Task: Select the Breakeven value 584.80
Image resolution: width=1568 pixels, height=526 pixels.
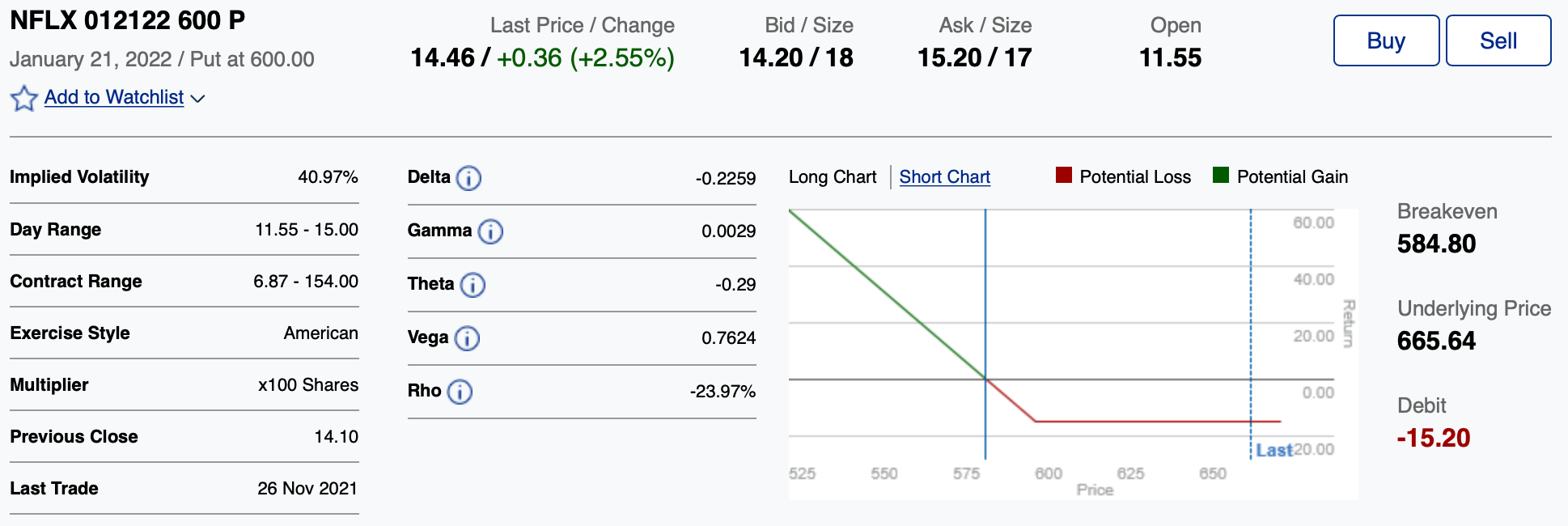Action: [1436, 244]
